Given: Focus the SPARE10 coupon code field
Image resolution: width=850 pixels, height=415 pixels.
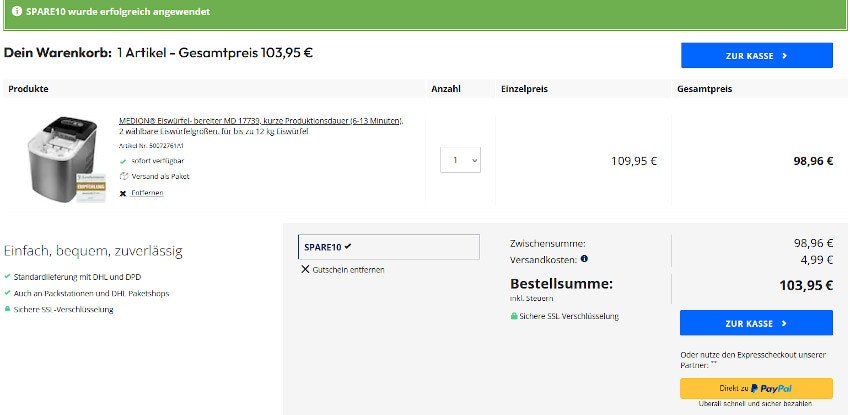Looking at the screenshot, I should tap(389, 247).
